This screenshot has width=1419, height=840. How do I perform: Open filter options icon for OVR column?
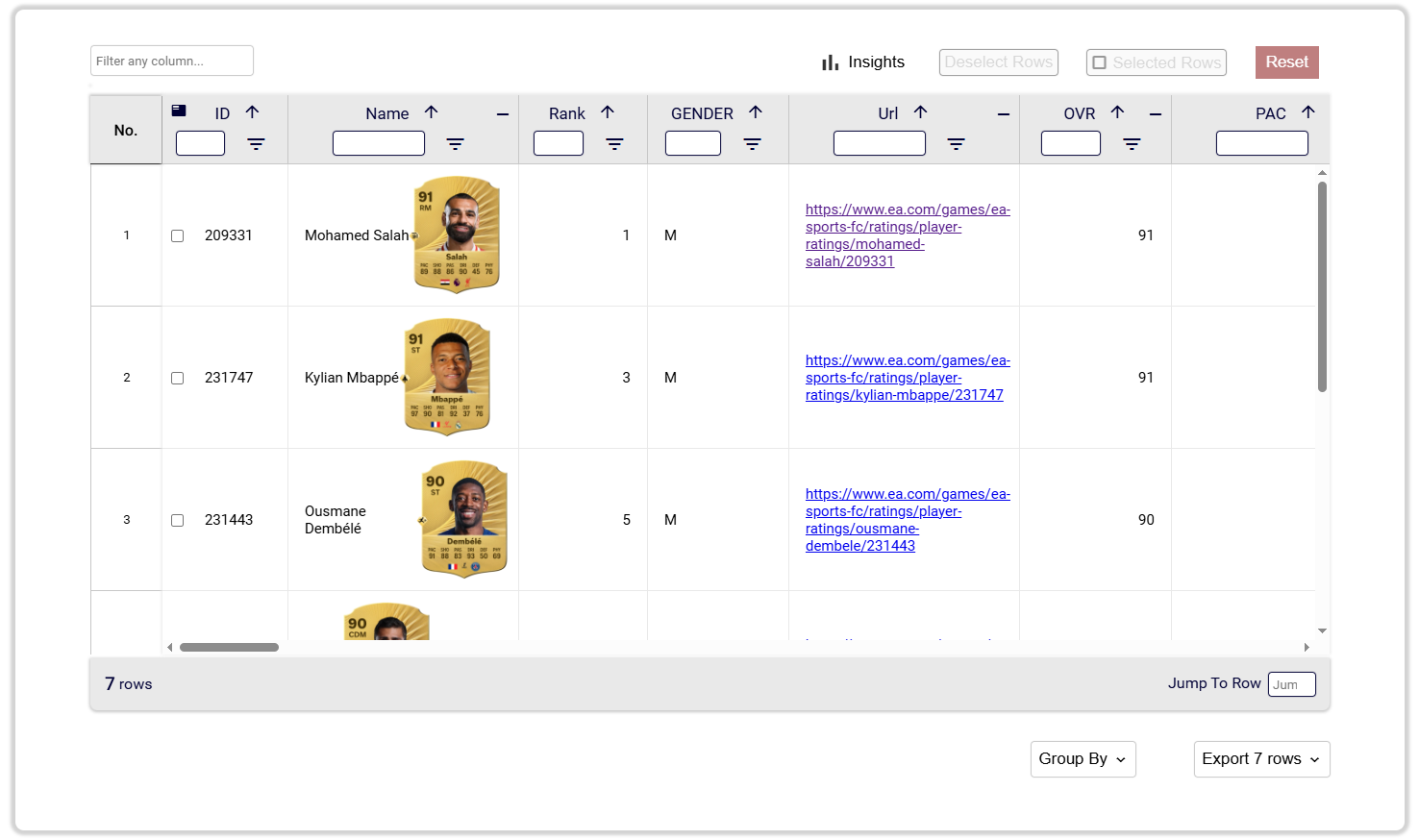[1133, 144]
